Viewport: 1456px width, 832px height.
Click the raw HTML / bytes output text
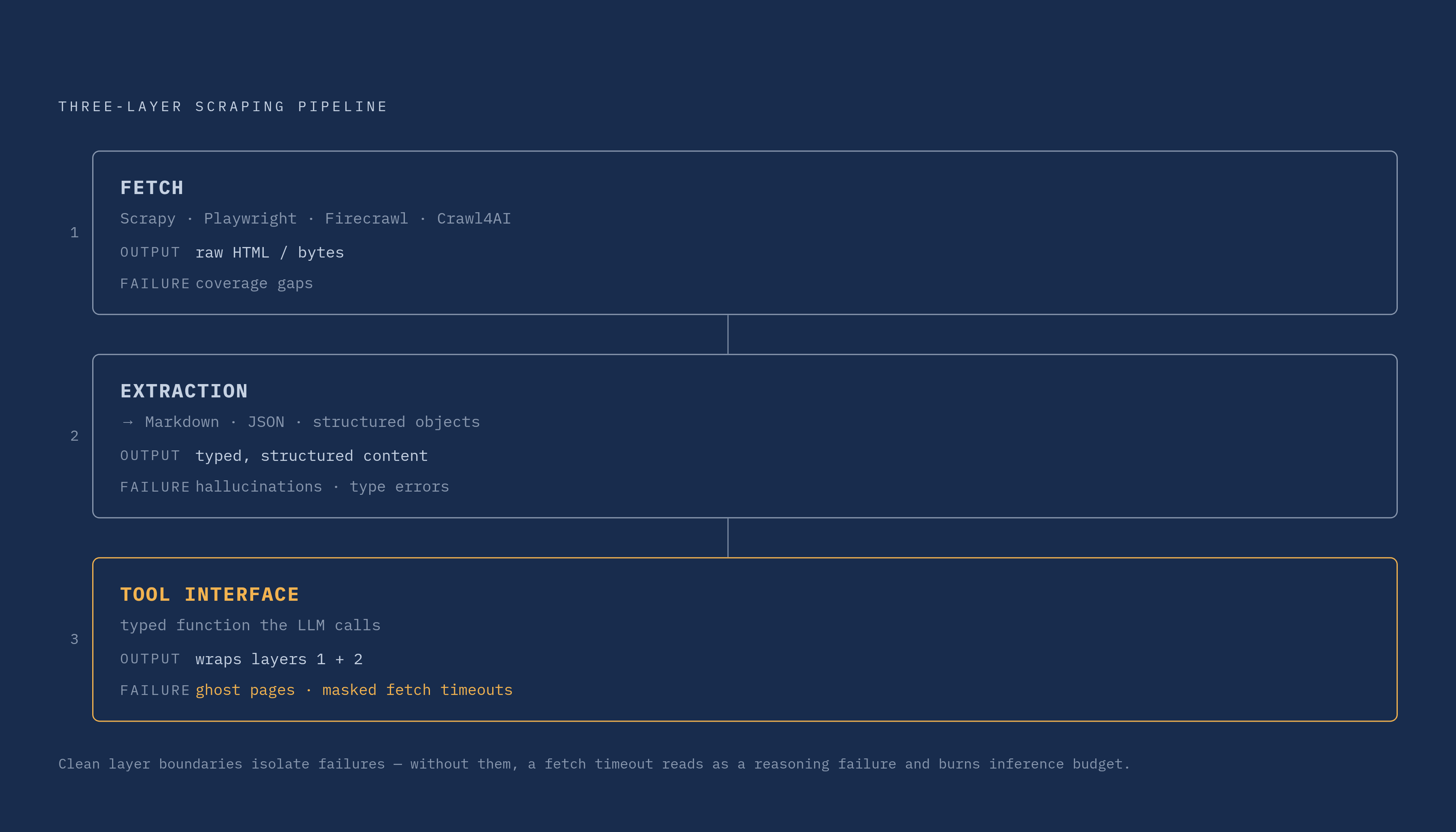[270, 253]
